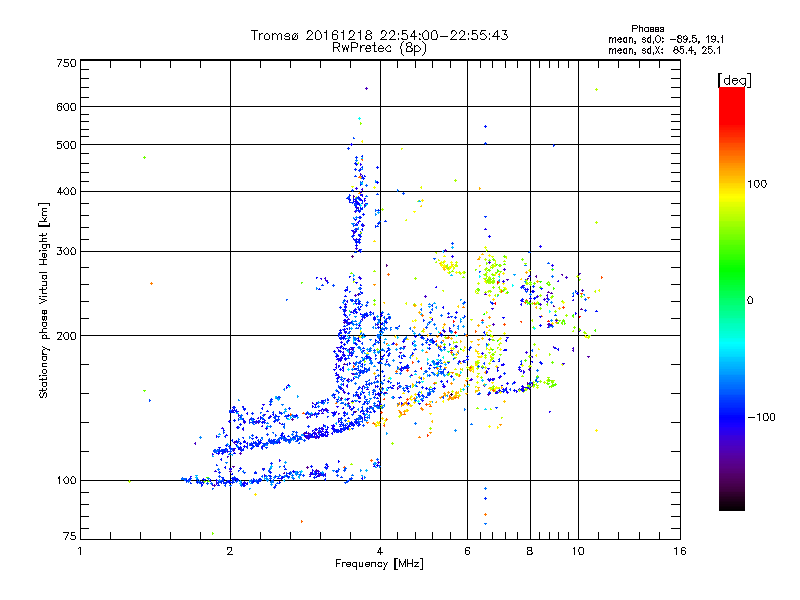This screenshot has width=800, height=600.
Task: Click the x-axis tick label '1'
Action: 80,551
